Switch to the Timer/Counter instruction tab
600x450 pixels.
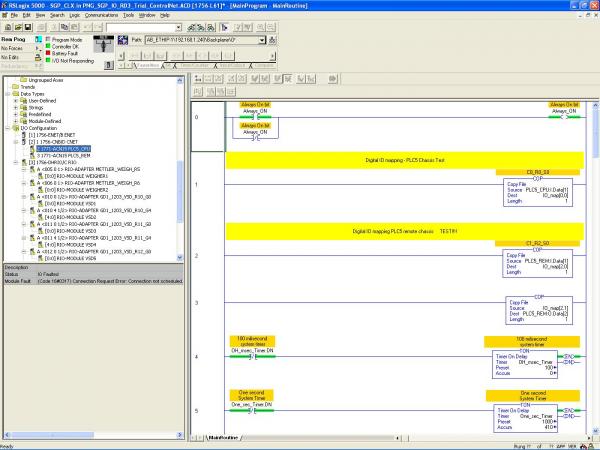click(x=194, y=65)
